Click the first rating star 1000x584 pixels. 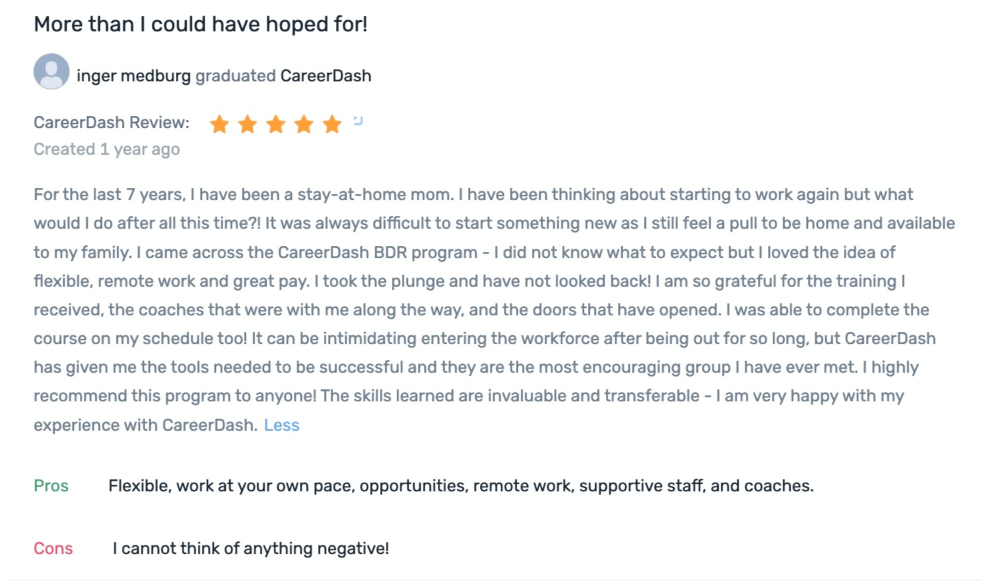pyautogui.click(x=220, y=124)
